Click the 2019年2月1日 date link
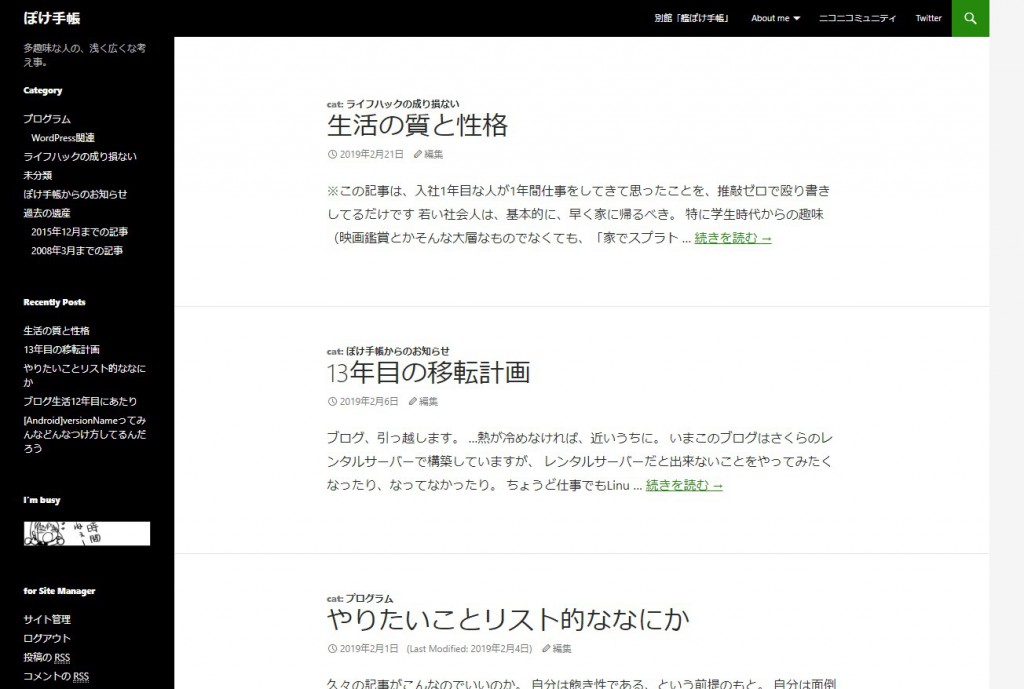The image size is (1024, 689). (369, 649)
